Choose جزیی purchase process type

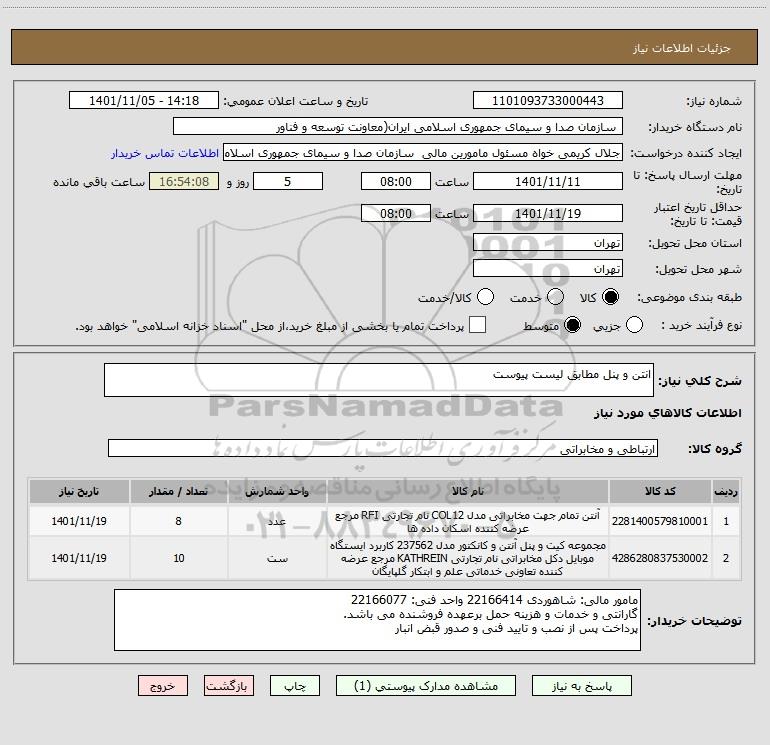634,325
